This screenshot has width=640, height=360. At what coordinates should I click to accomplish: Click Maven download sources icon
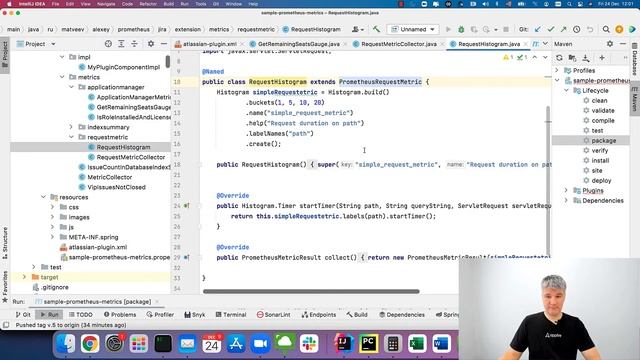click(586, 58)
